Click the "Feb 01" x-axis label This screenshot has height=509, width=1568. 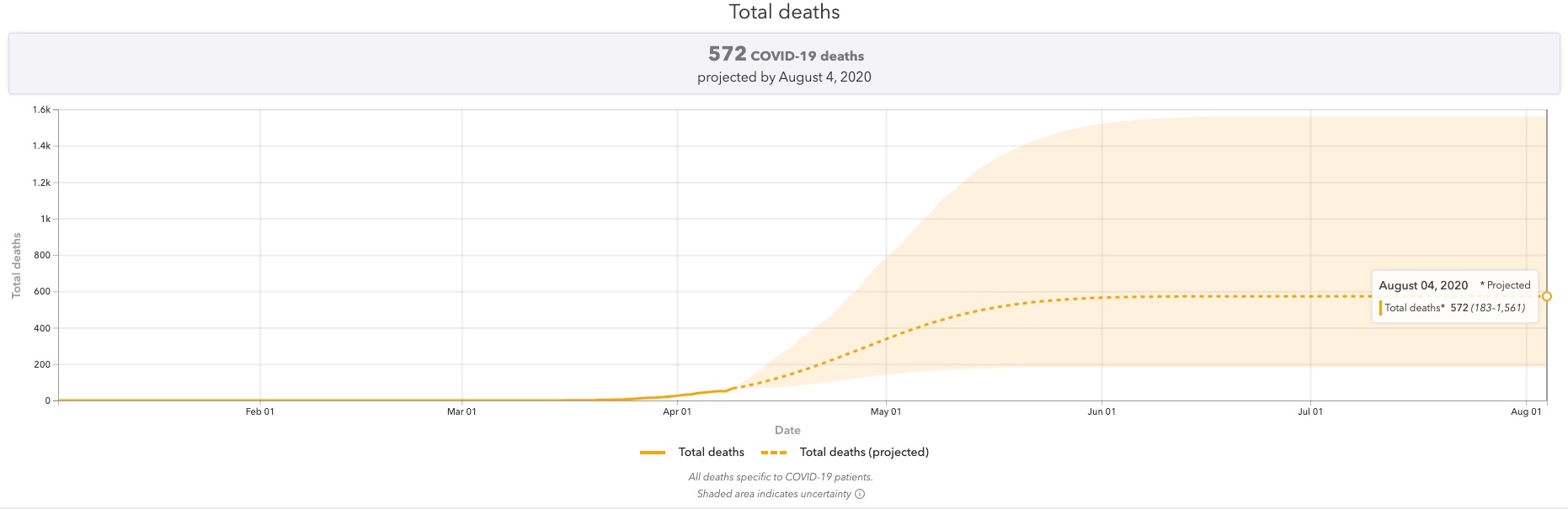coord(259,411)
